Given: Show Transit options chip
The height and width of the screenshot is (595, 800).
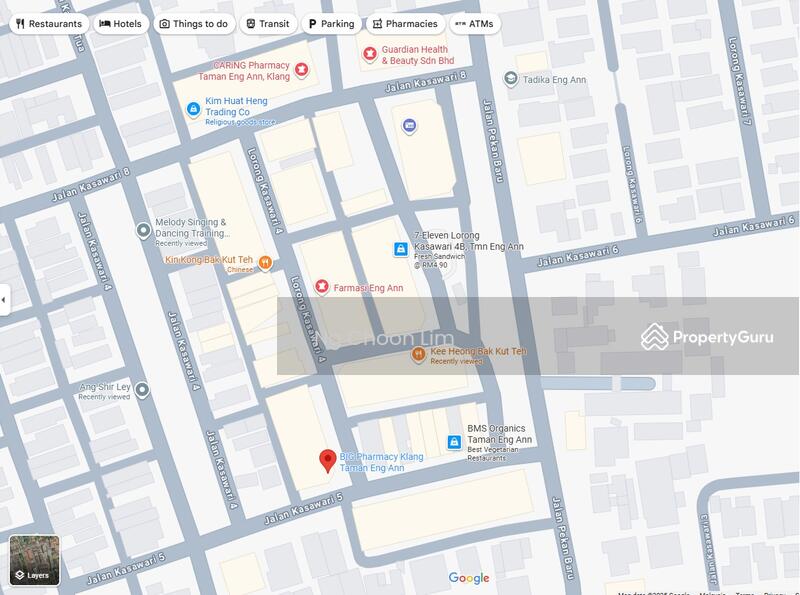Looking at the screenshot, I should pyautogui.click(x=268, y=24).
